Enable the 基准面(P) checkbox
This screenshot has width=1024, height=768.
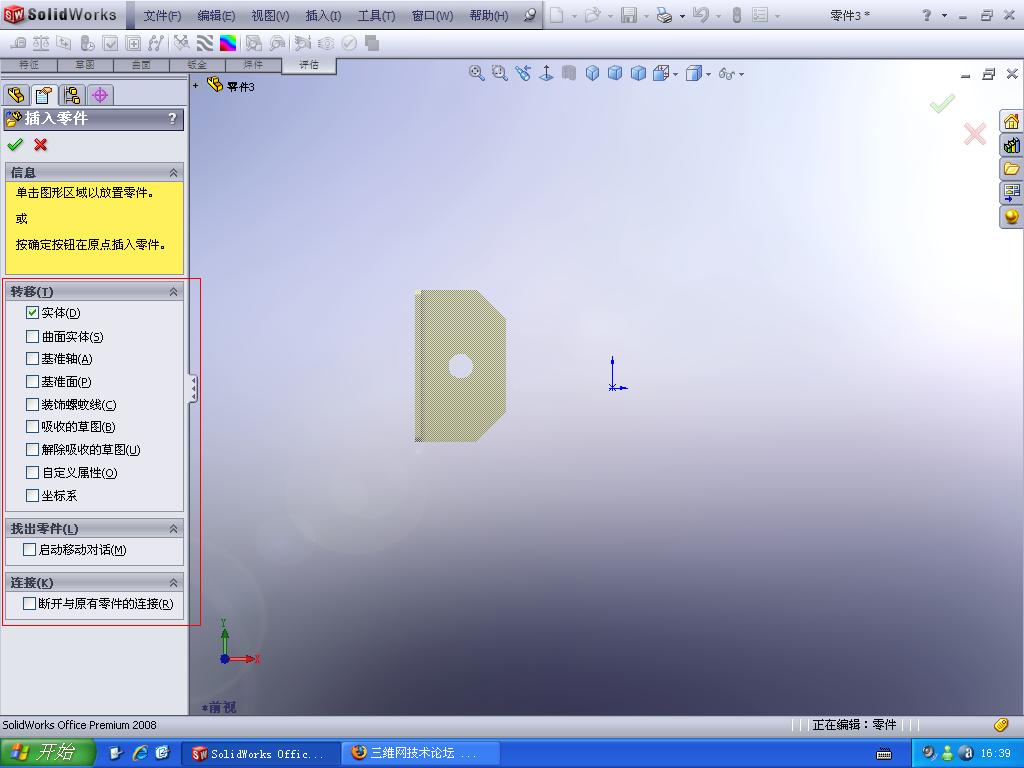(32, 381)
